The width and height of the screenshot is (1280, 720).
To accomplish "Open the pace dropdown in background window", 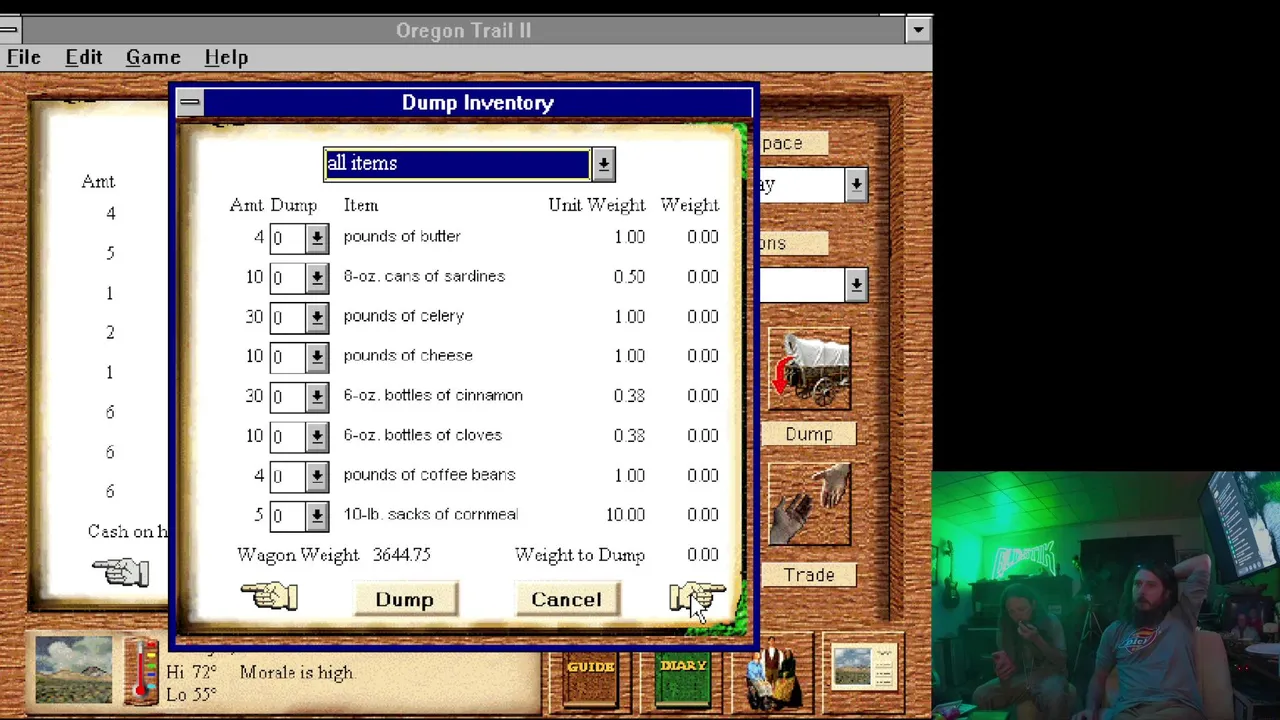I will [x=856, y=185].
